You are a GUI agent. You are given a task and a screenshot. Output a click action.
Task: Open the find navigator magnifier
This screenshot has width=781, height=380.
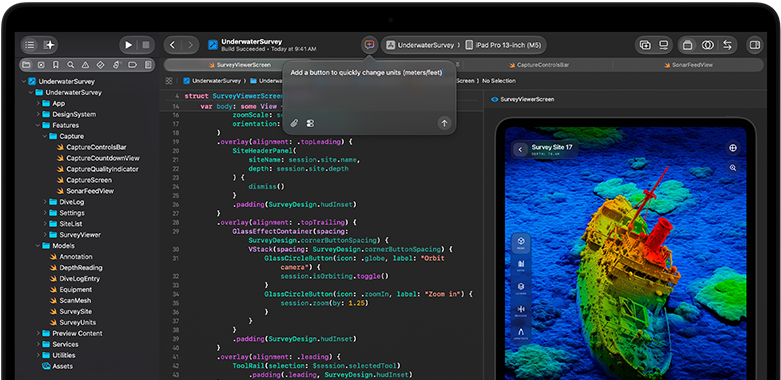click(x=71, y=65)
